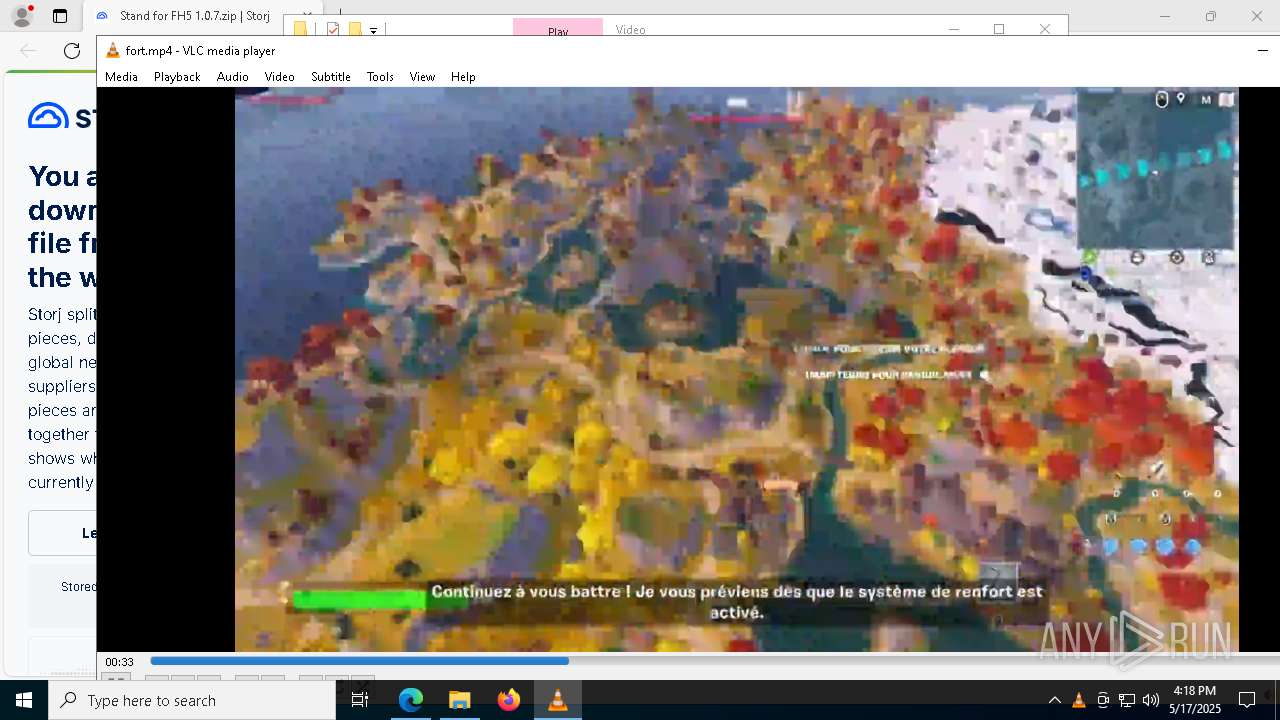Reload the page in Edge browser

(x=72, y=51)
